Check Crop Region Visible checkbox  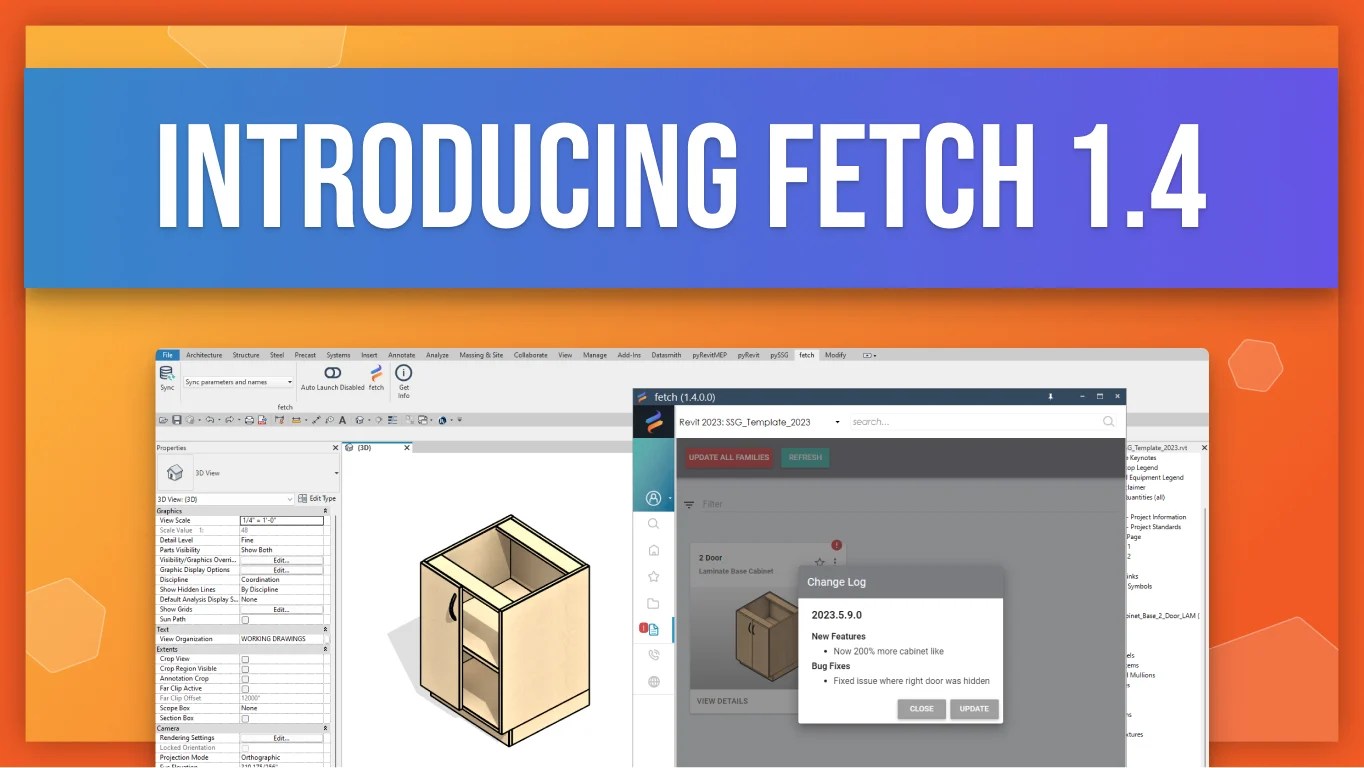coord(245,669)
